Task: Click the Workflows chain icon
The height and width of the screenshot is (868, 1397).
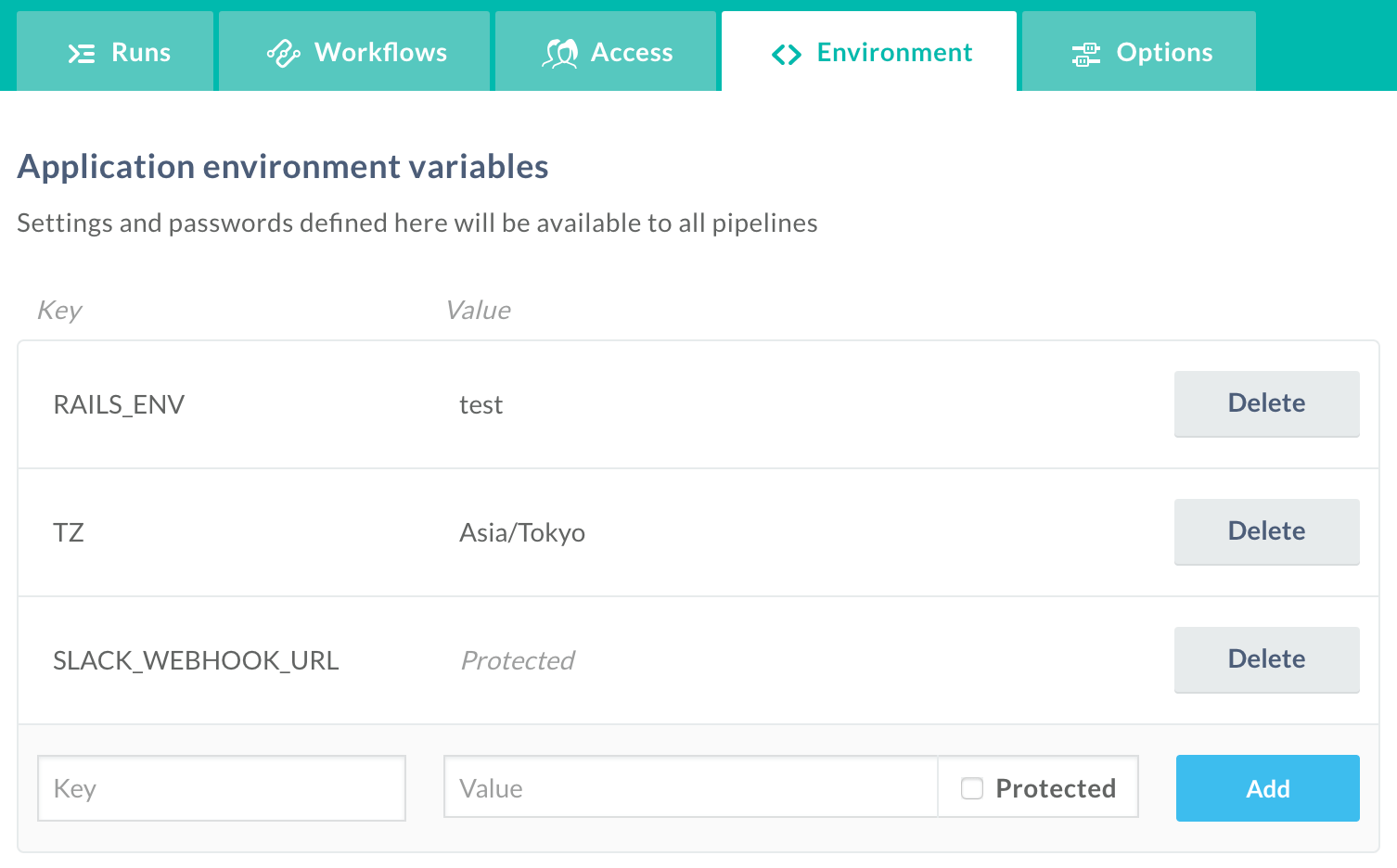Action: 283,54
